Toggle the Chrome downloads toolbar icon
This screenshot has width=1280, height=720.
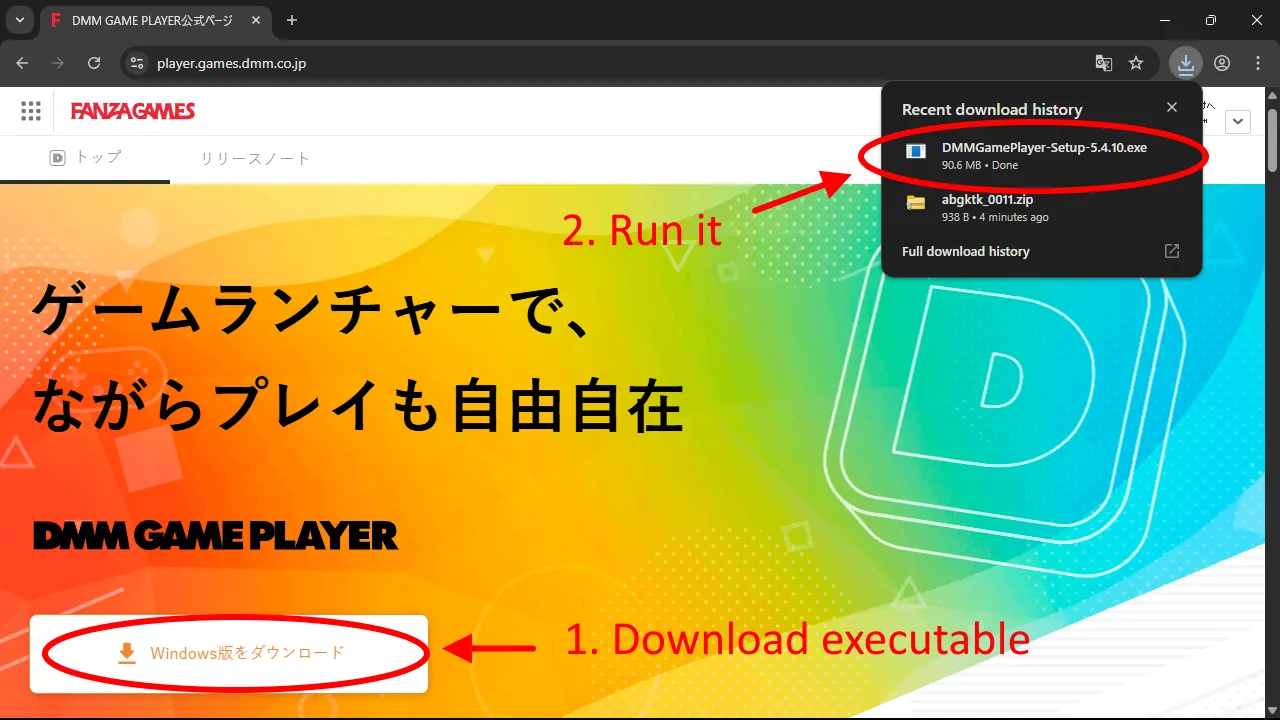click(x=1185, y=63)
